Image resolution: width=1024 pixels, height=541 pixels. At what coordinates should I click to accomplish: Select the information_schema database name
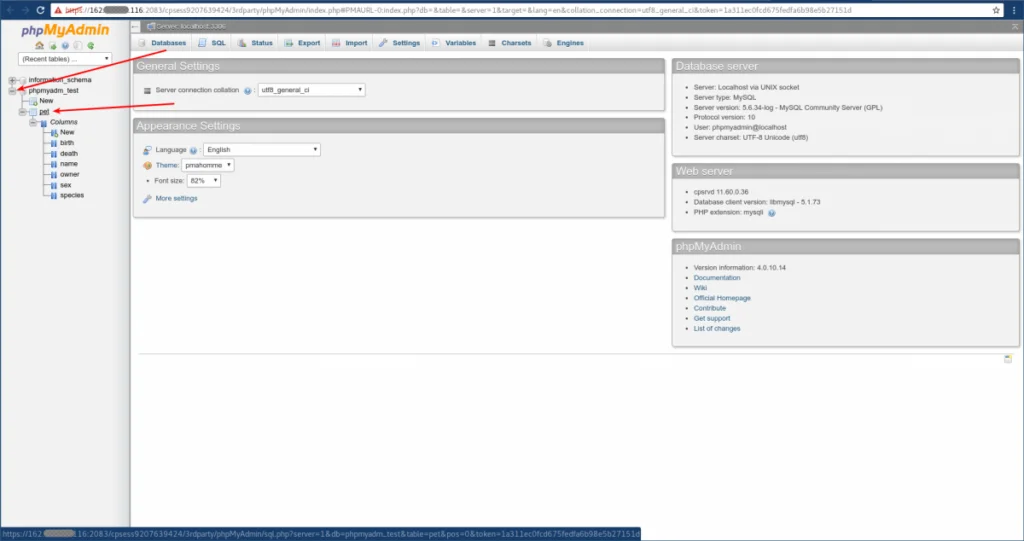point(59,80)
